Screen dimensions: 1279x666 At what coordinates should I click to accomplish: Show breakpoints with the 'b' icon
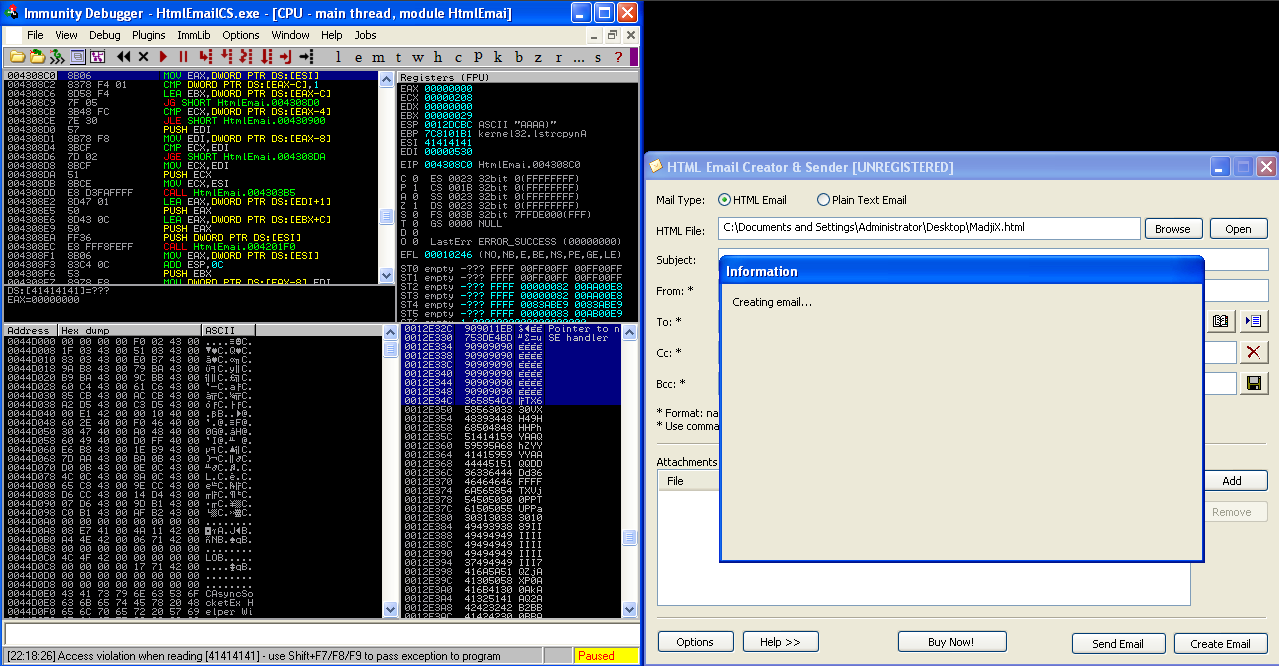tap(518, 57)
